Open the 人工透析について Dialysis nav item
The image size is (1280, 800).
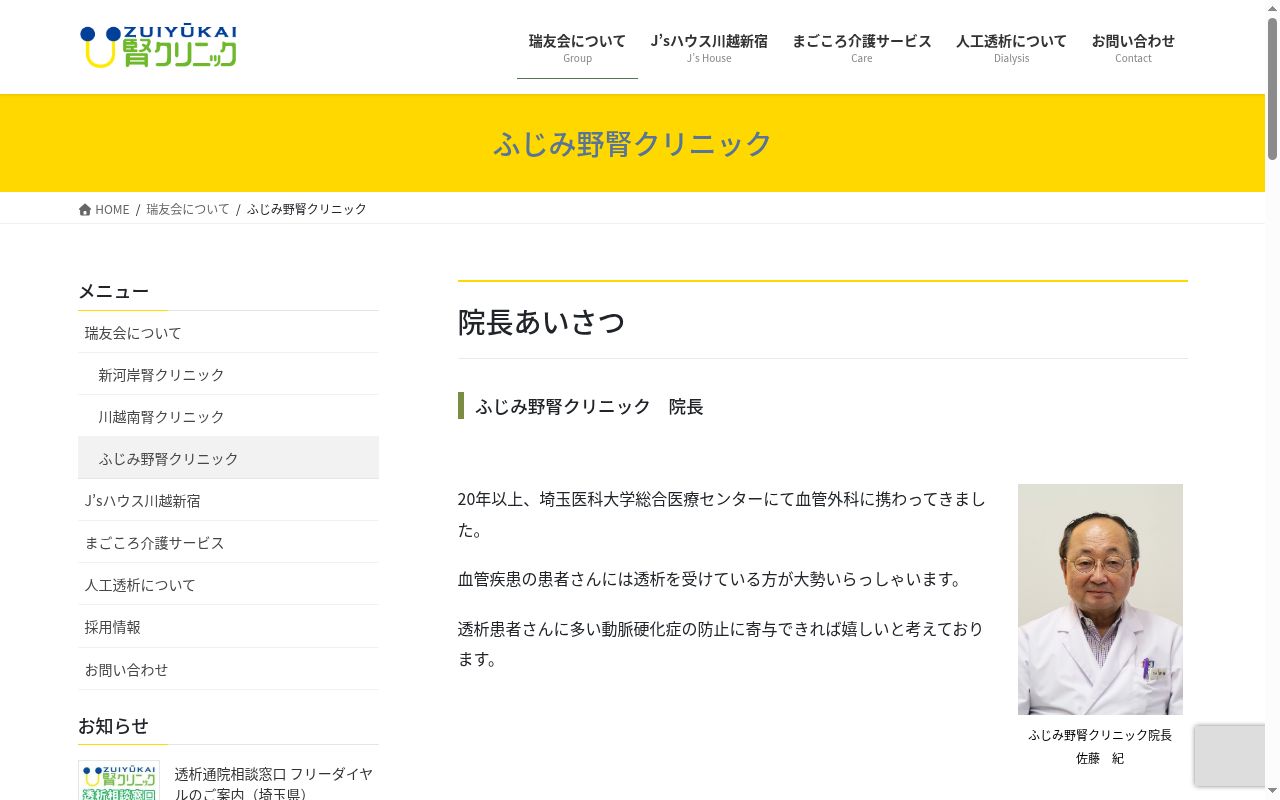[1011, 47]
